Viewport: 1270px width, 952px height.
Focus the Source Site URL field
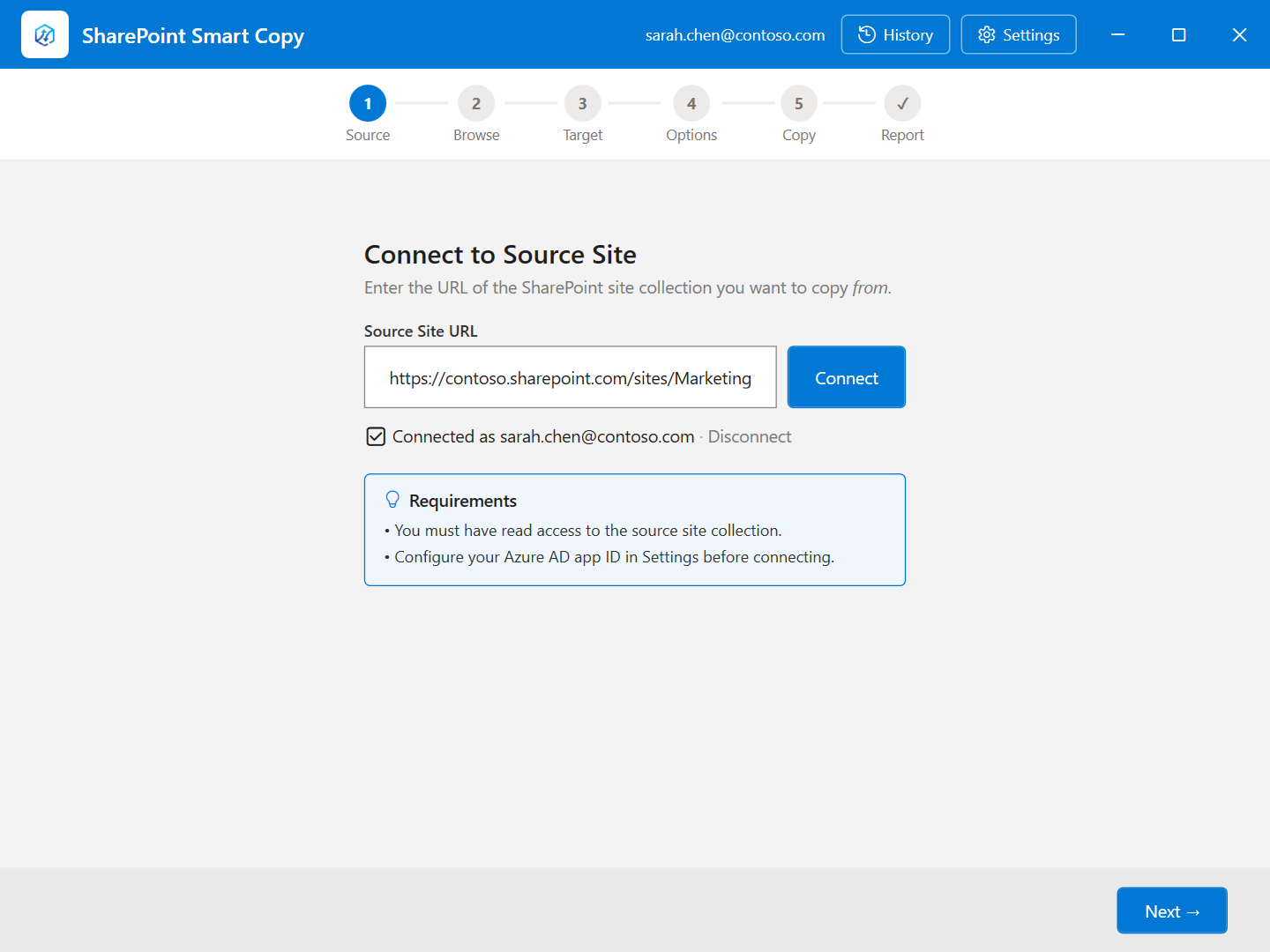click(x=571, y=377)
